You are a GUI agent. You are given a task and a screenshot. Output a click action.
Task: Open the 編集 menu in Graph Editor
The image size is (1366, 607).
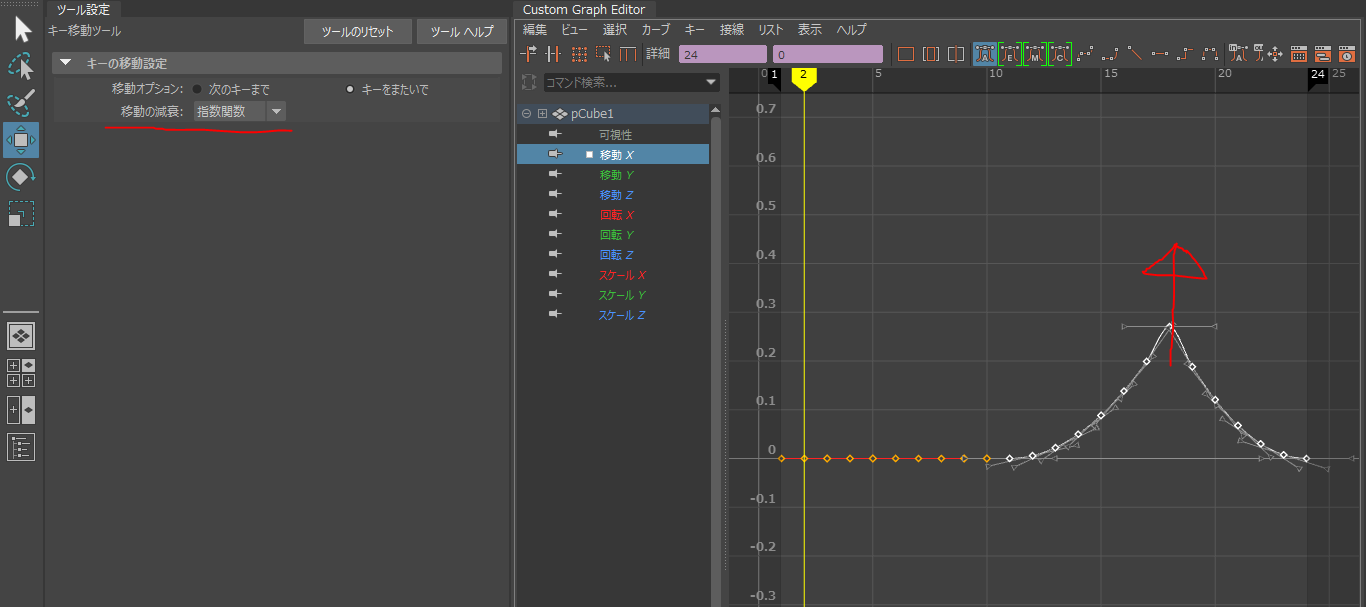[535, 29]
